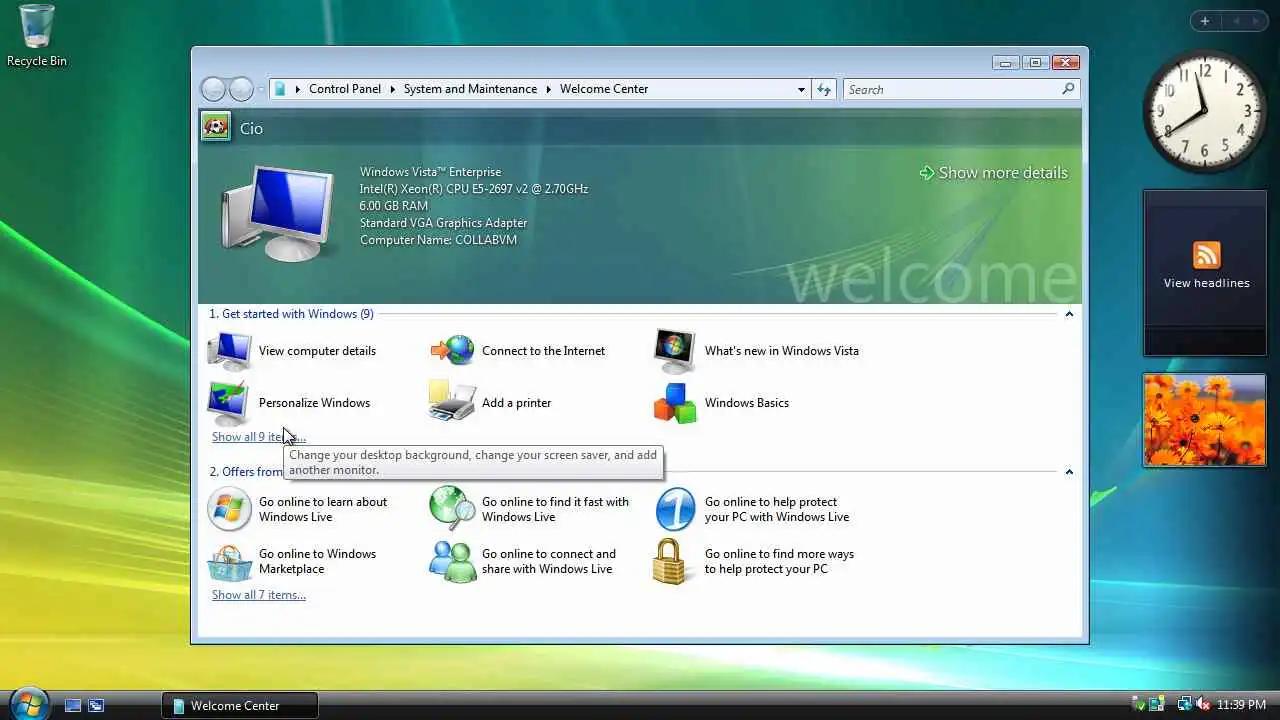
Task: Click the 6.00 GB RAM text
Action: (x=394, y=206)
